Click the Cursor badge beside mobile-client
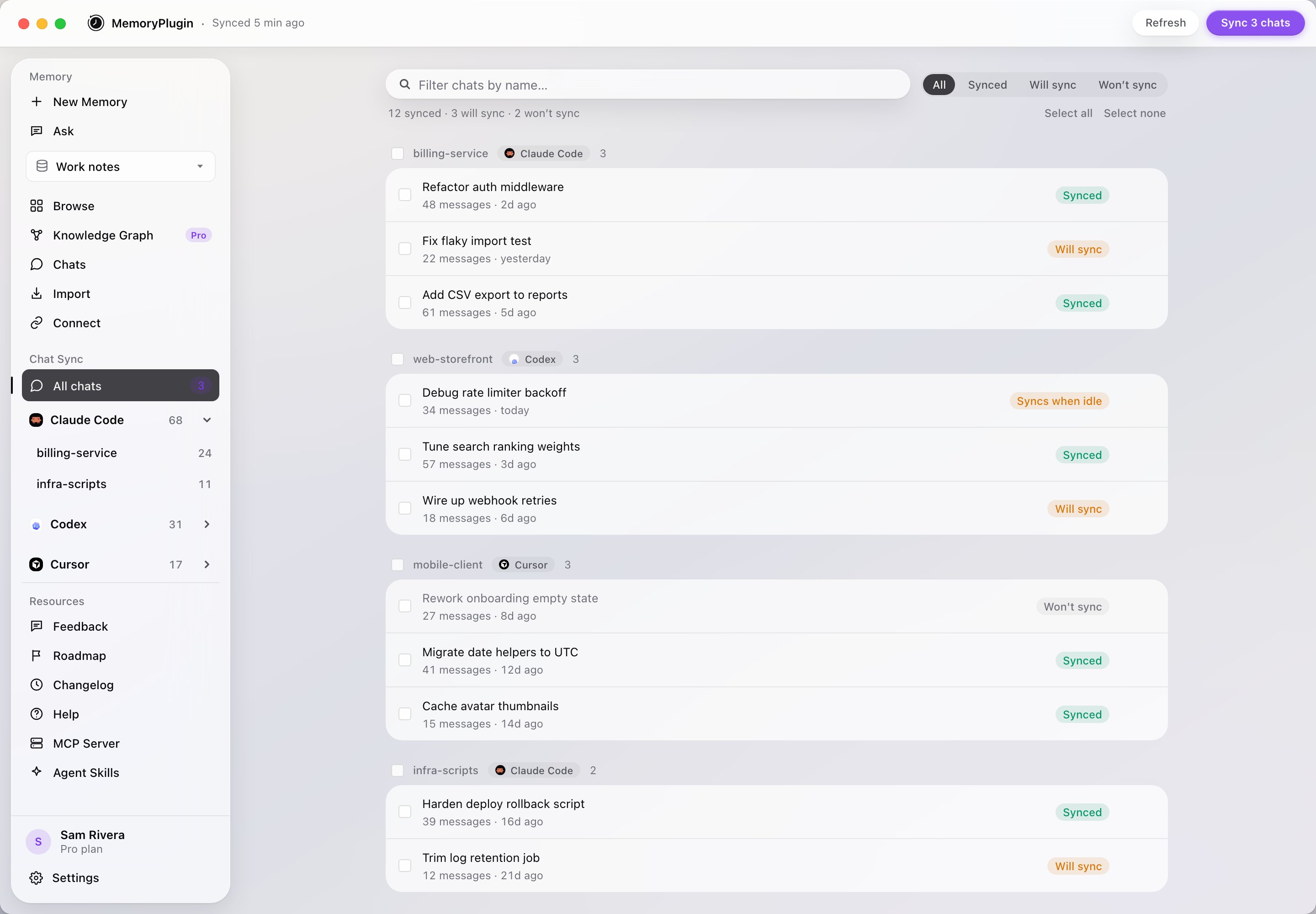The width and height of the screenshot is (1316, 914). point(523,565)
